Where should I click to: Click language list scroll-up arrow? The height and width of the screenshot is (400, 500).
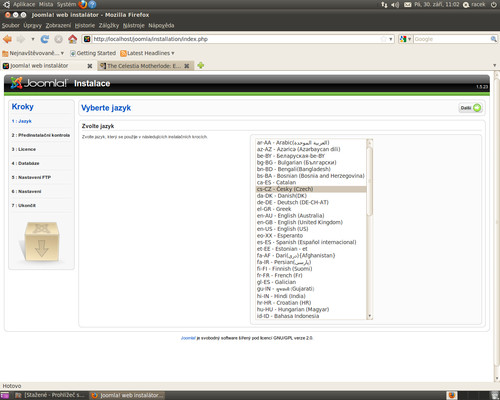coord(369,142)
